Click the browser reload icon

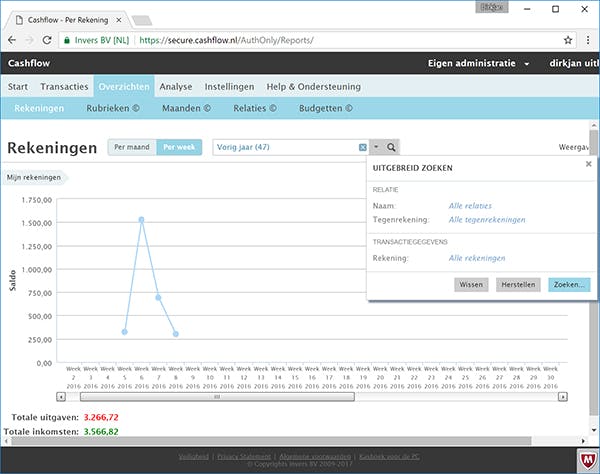point(46,41)
